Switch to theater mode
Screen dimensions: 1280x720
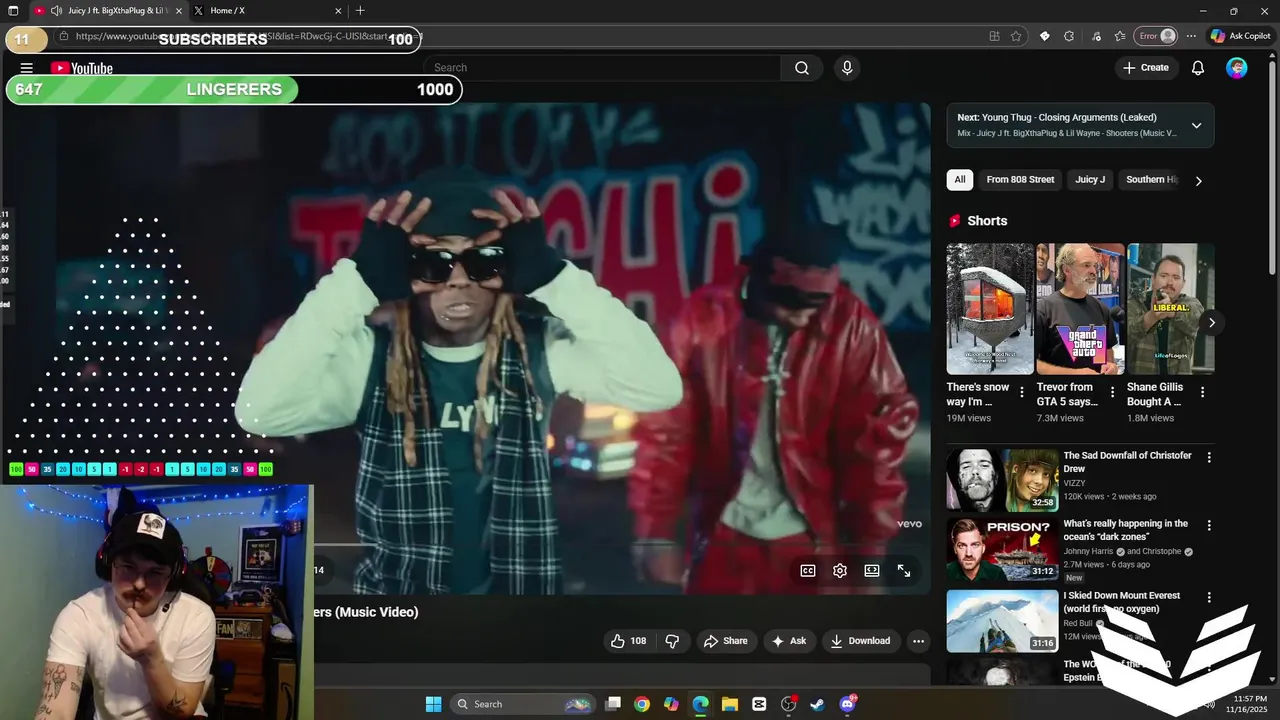872,570
